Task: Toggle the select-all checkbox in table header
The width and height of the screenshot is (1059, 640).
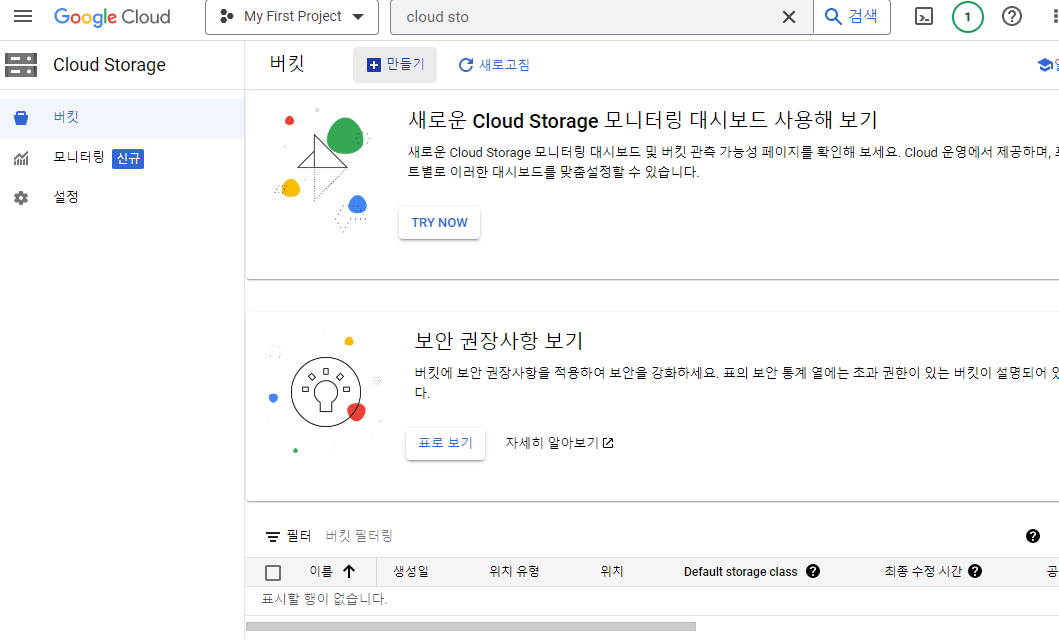Action: (x=273, y=572)
